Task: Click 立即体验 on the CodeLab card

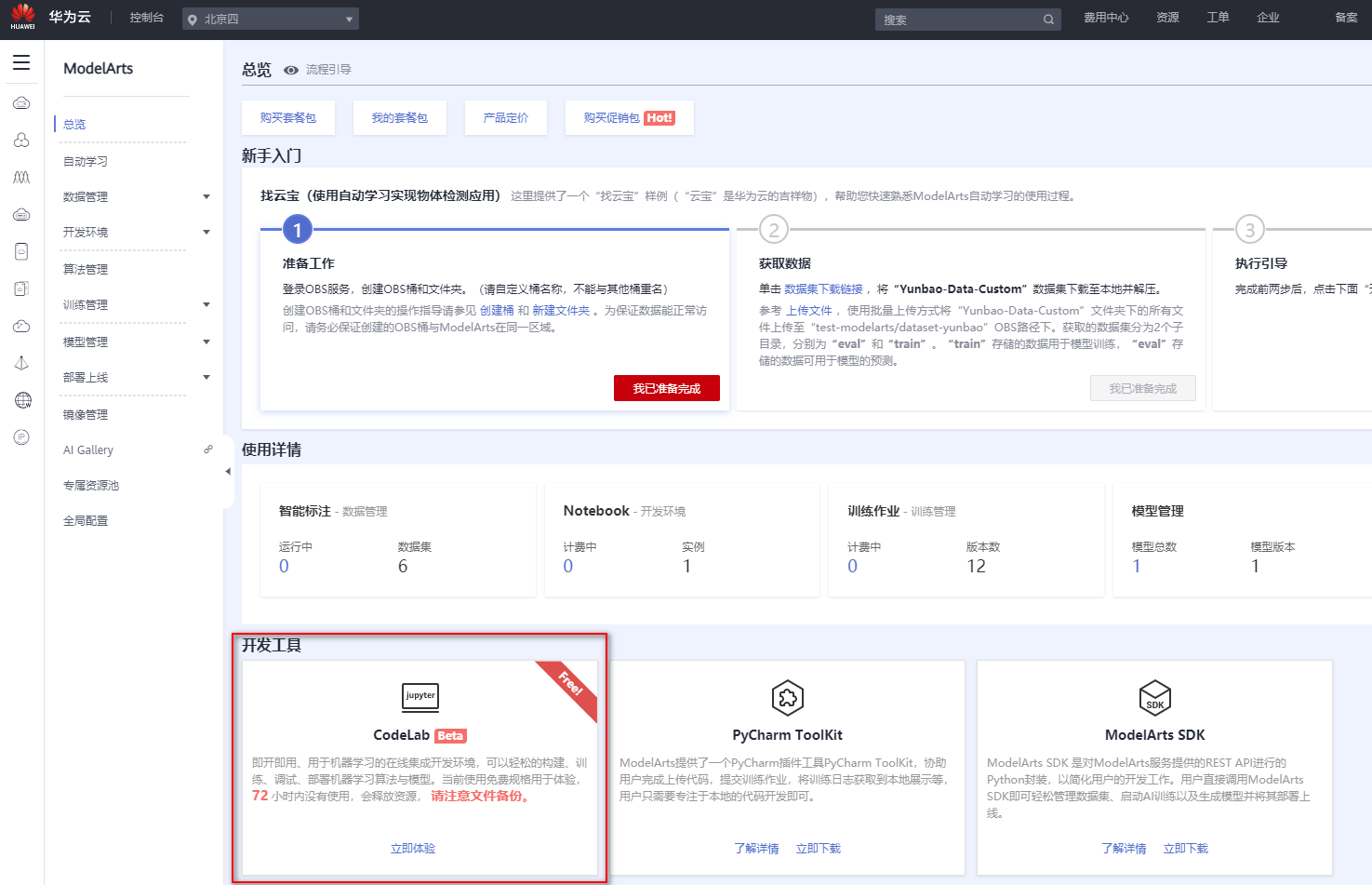Action: [413, 849]
